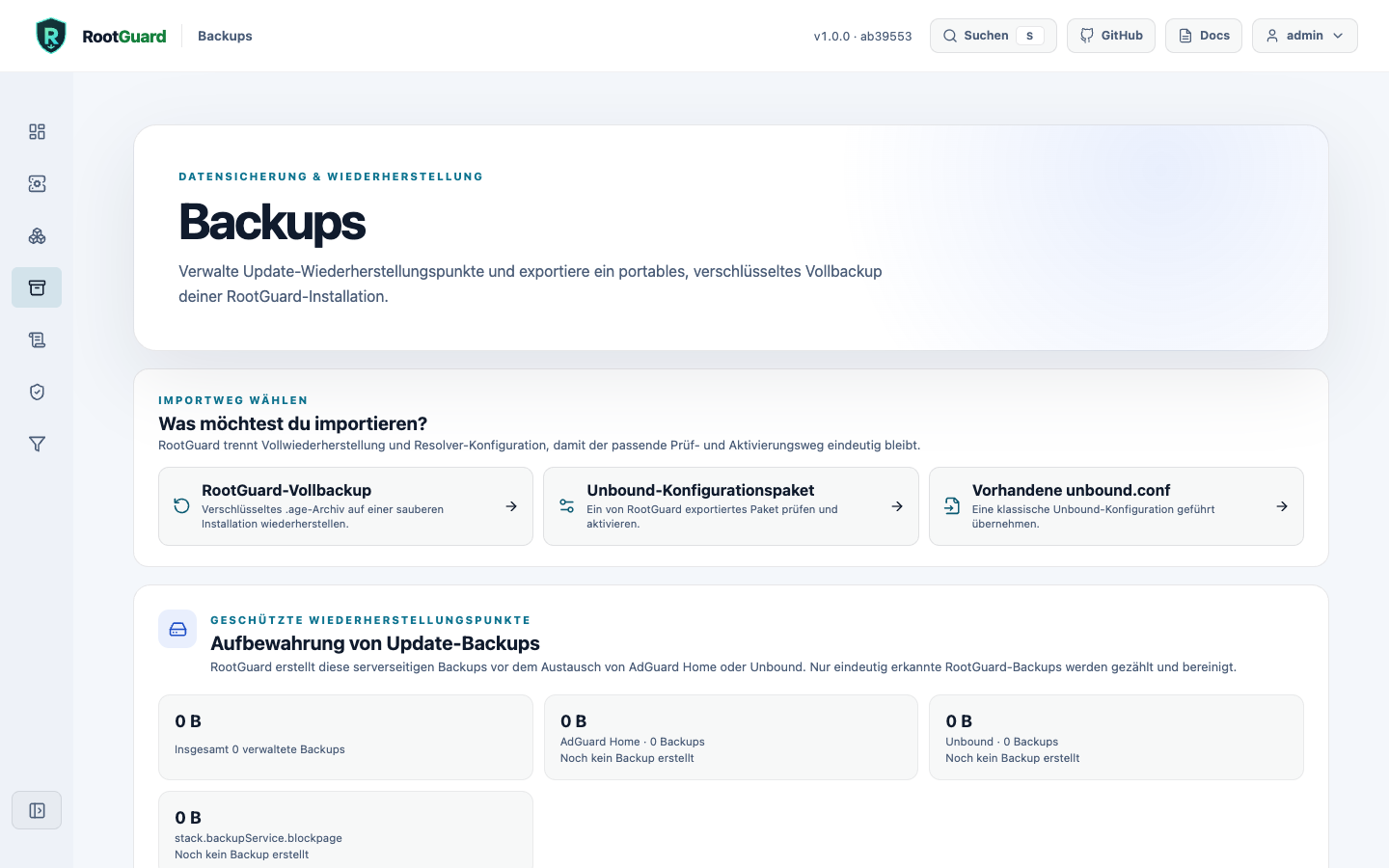Screen dimensions: 1389x868
Task: Open the dashboard grid icon in sidebar
Action: (x=37, y=131)
